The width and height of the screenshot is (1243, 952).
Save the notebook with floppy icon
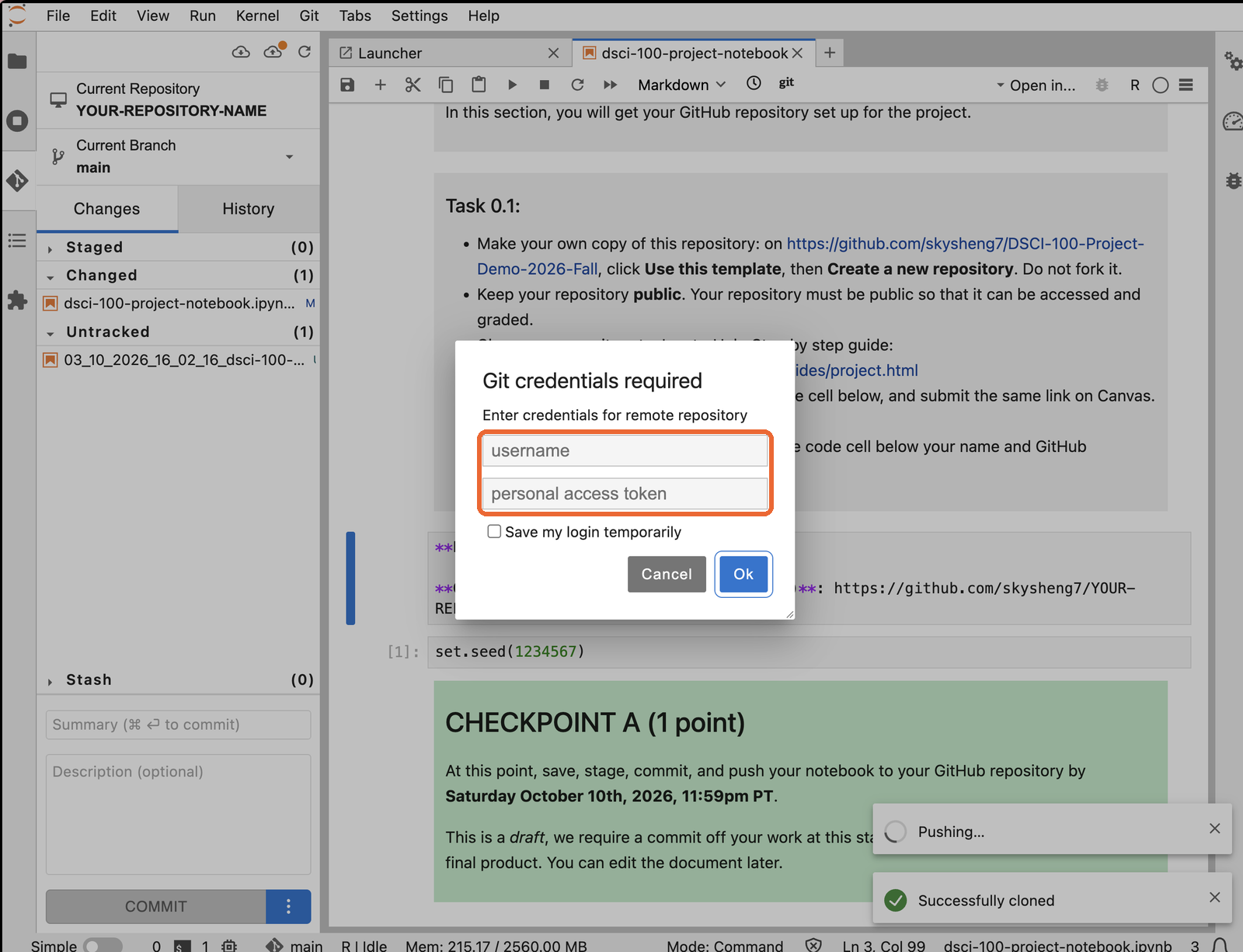coord(347,85)
